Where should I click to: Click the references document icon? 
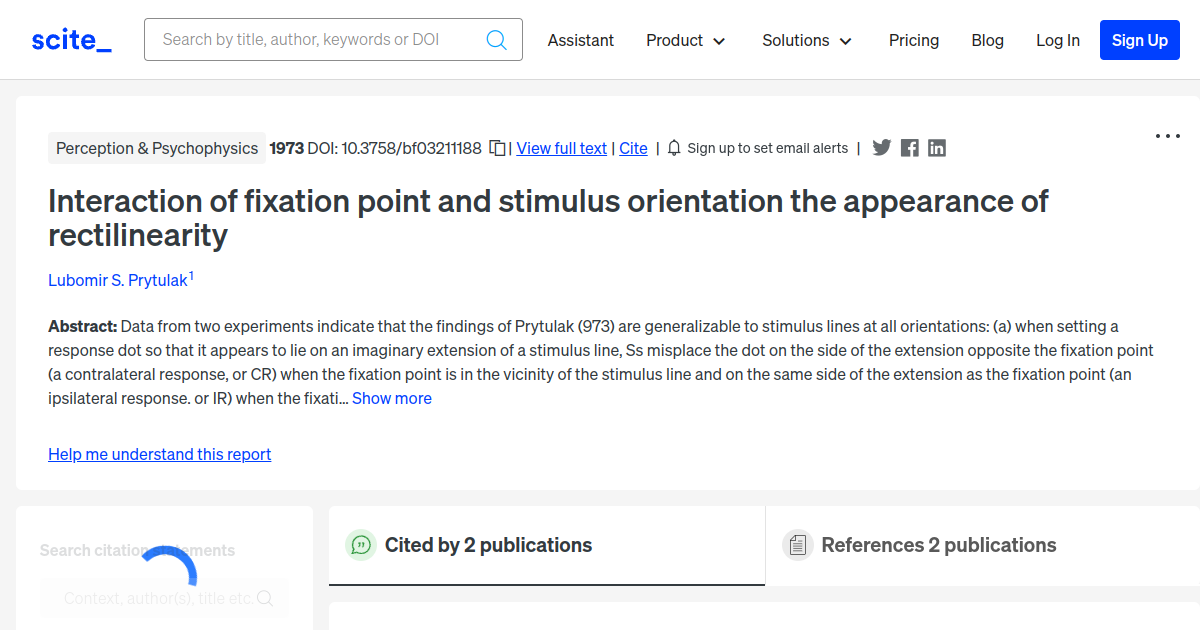797,544
